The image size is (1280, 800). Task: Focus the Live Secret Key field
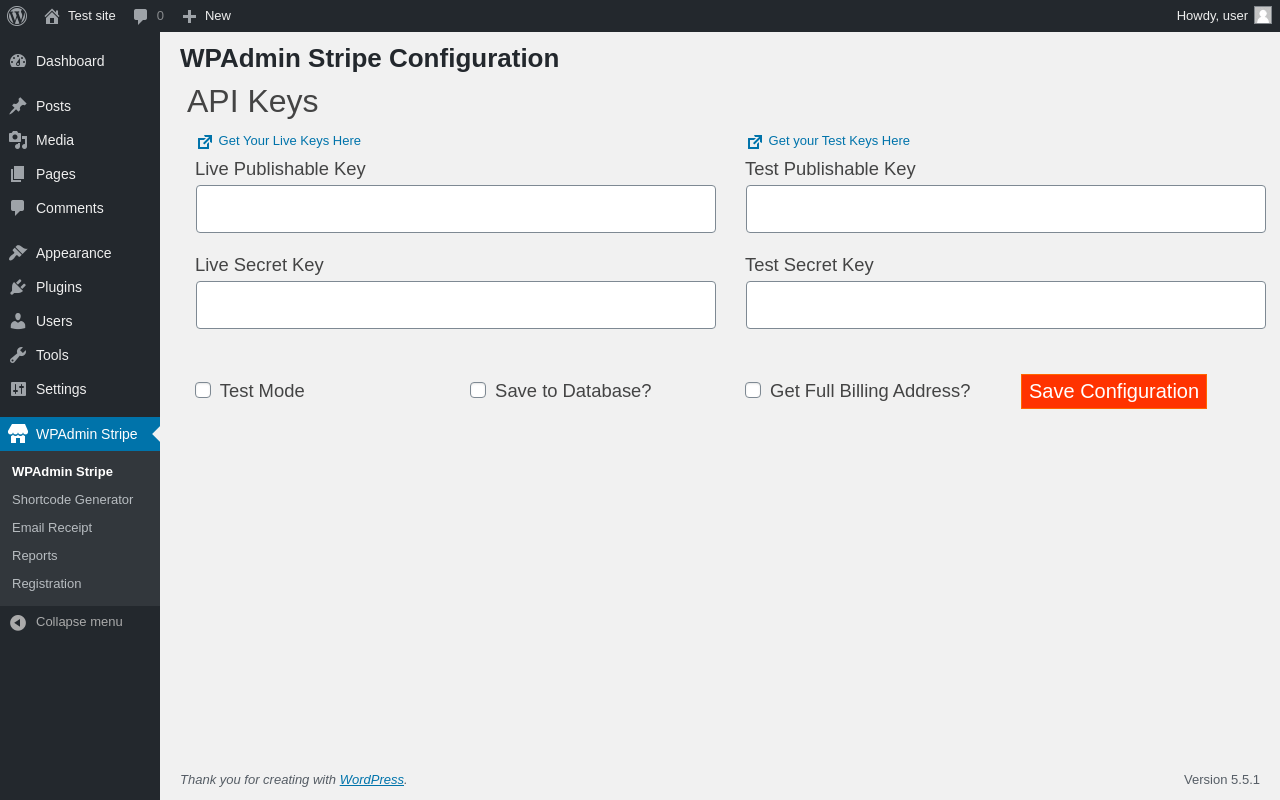pos(456,305)
